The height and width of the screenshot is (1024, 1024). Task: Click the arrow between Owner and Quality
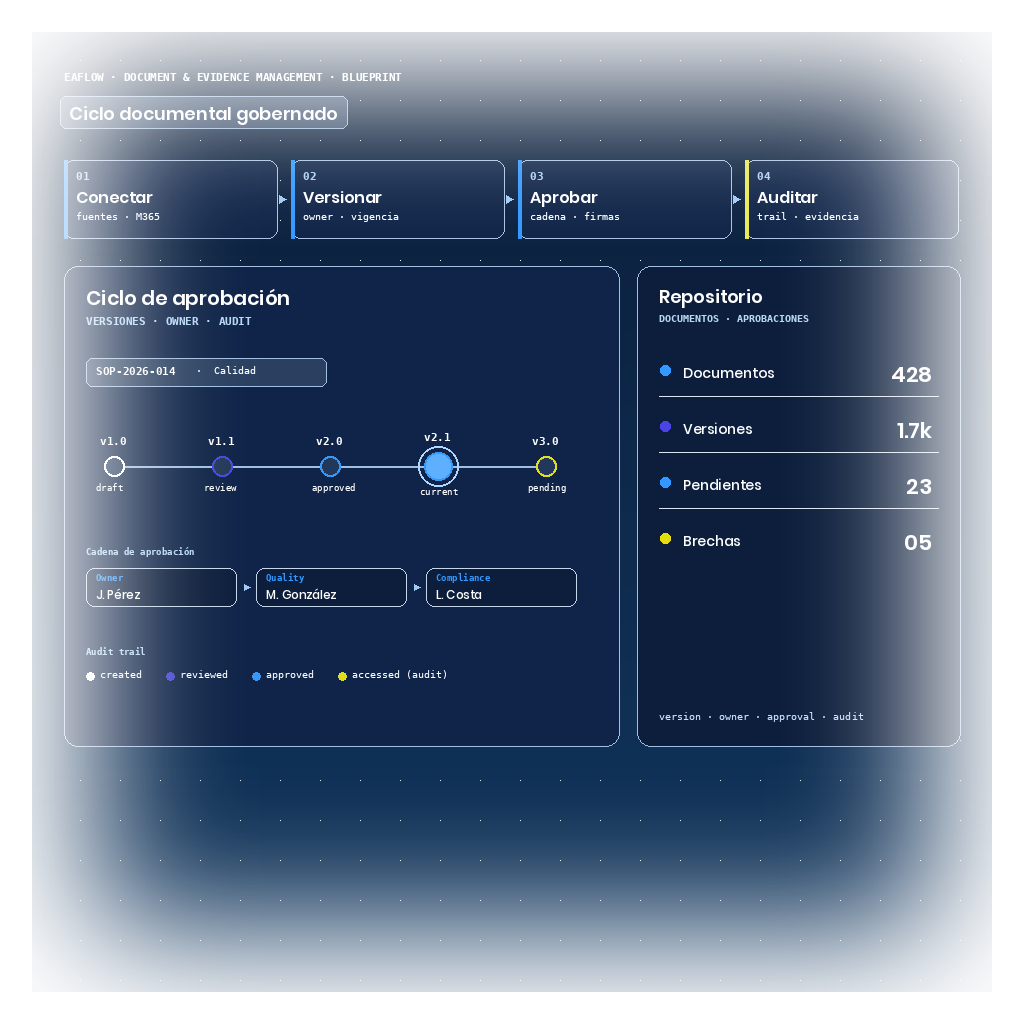click(x=247, y=587)
